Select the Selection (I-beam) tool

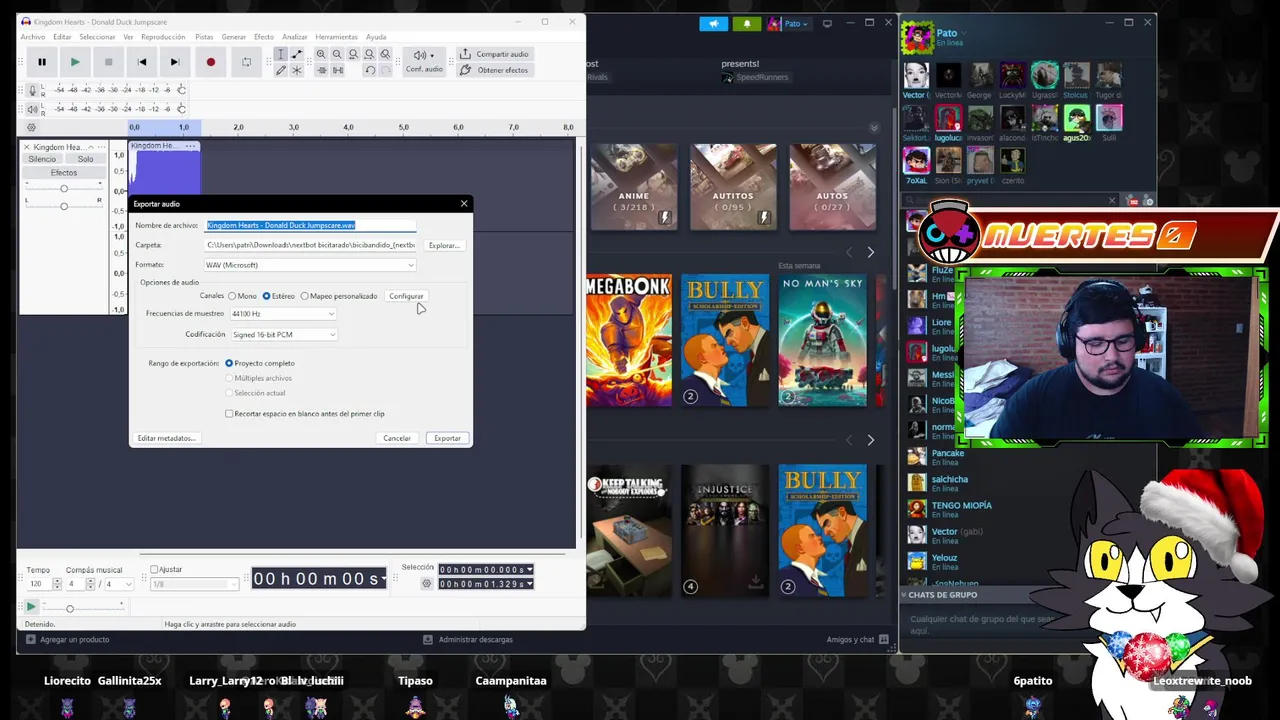[281, 54]
